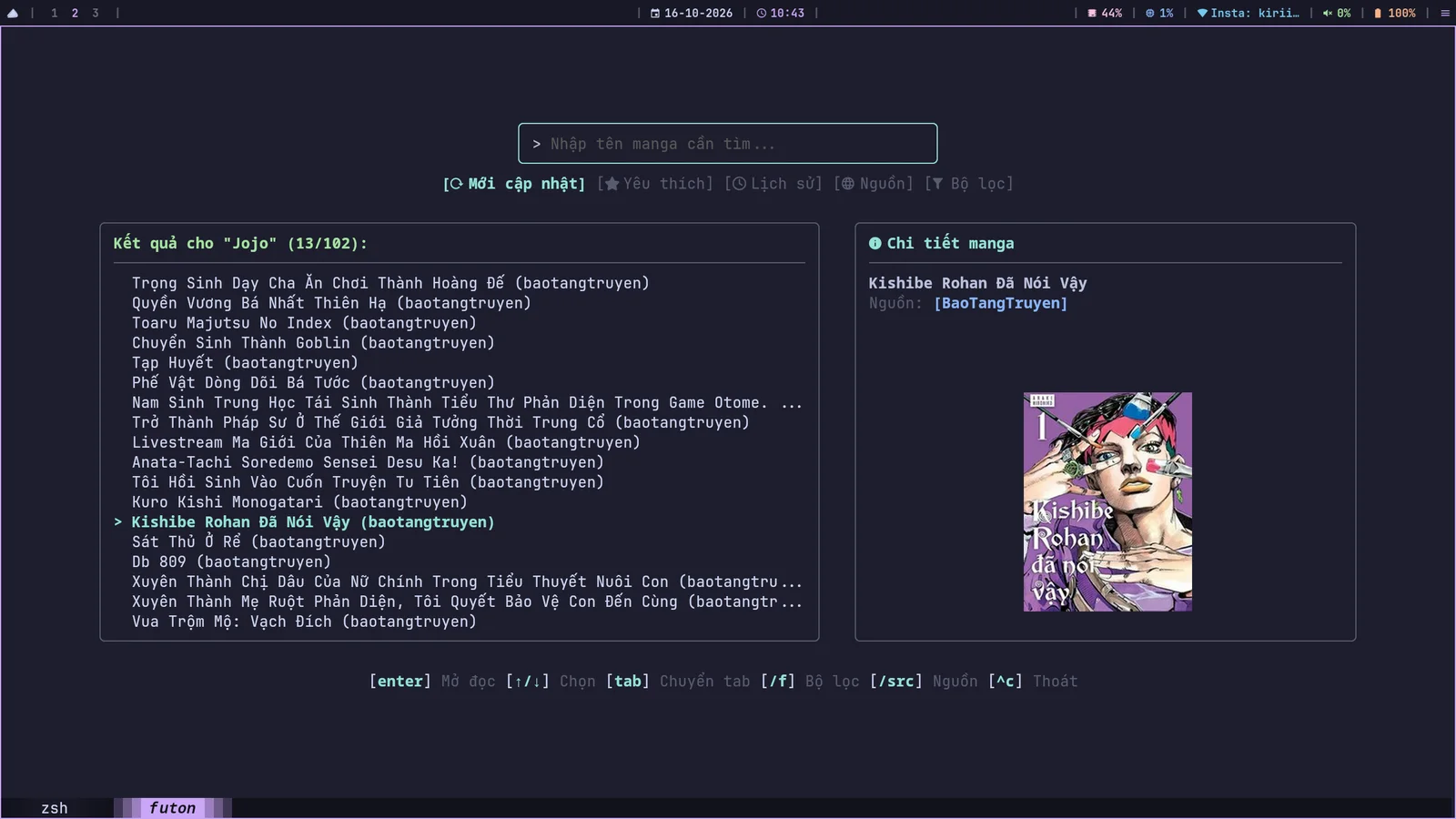Focus the manga search input field

click(x=728, y=144)
